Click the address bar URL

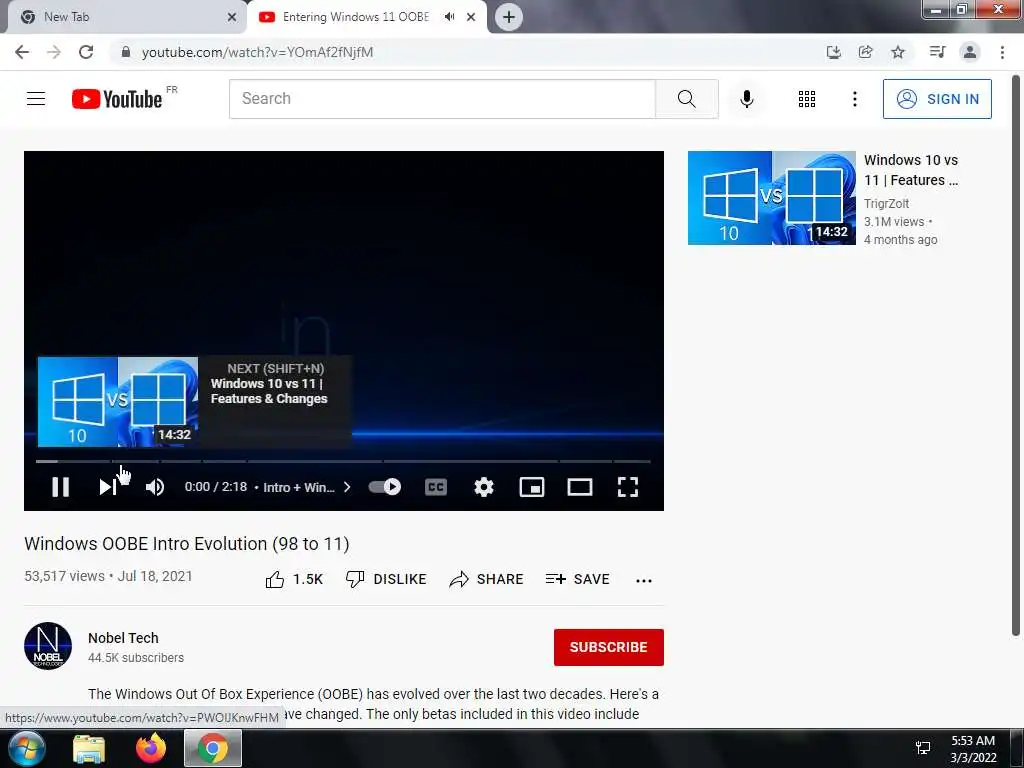[257, 52]
